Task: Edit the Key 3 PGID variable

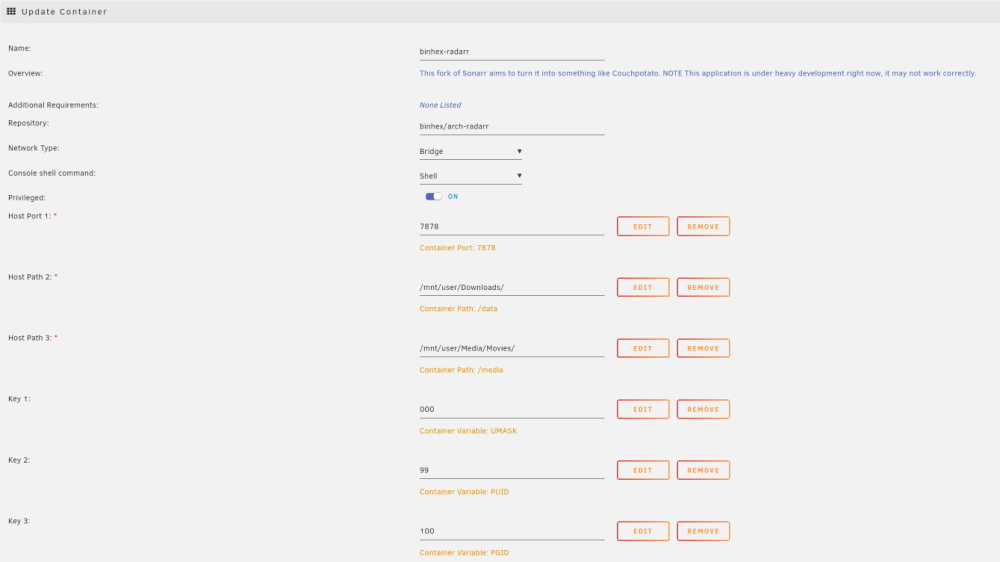Action: 643,531
